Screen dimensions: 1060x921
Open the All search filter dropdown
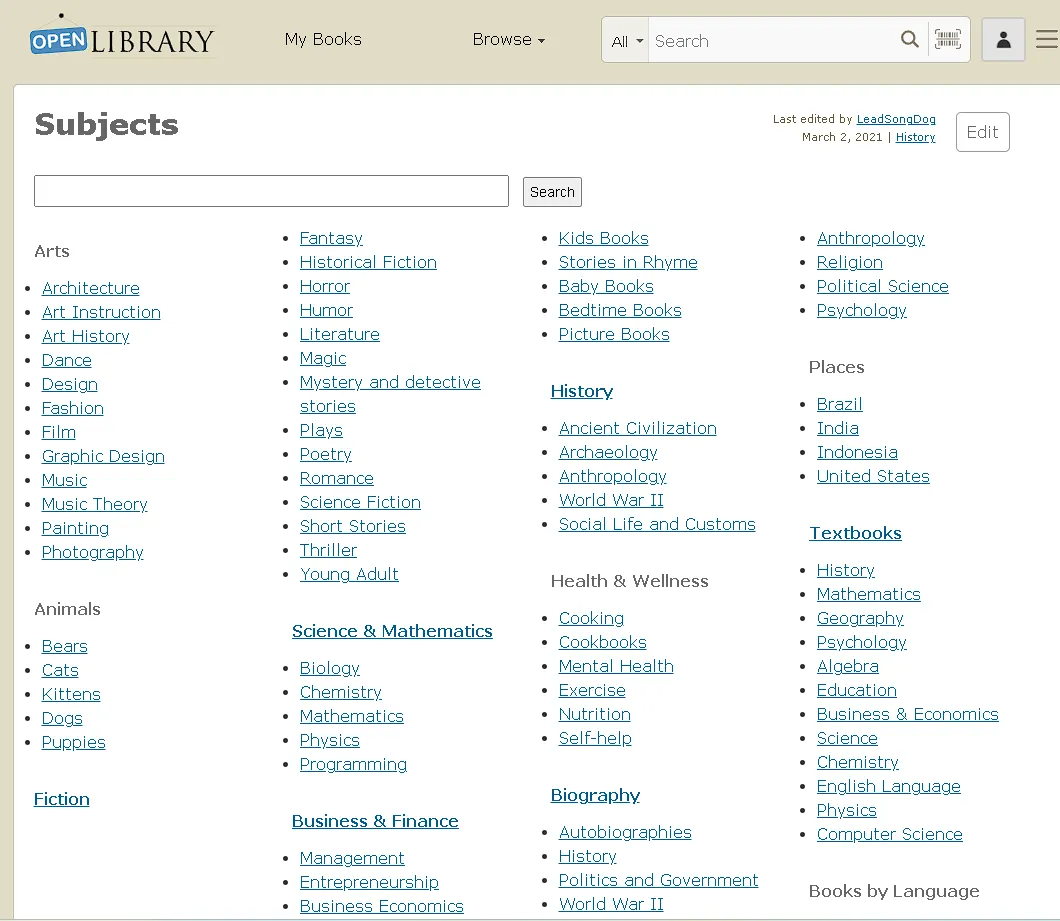point(626,41)
